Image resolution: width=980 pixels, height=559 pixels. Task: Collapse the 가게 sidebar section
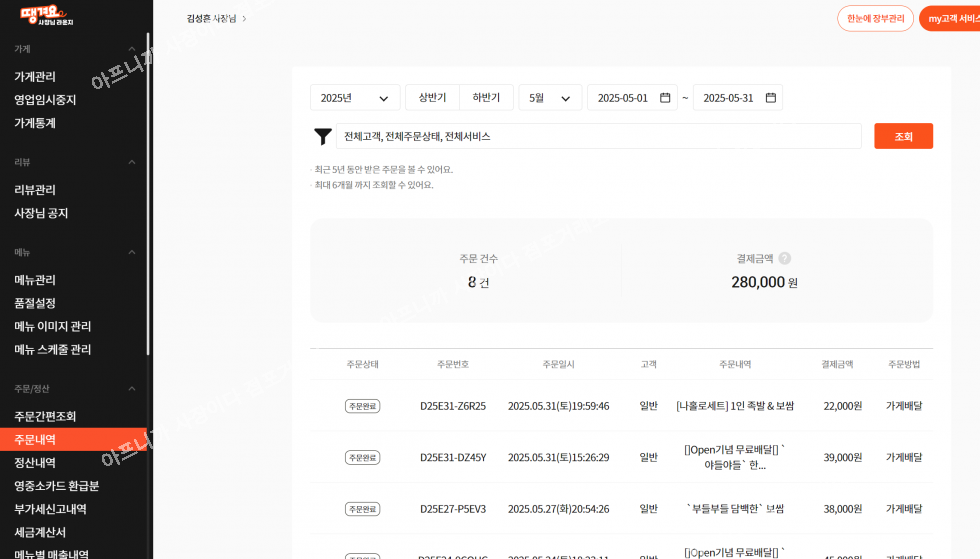131,49
